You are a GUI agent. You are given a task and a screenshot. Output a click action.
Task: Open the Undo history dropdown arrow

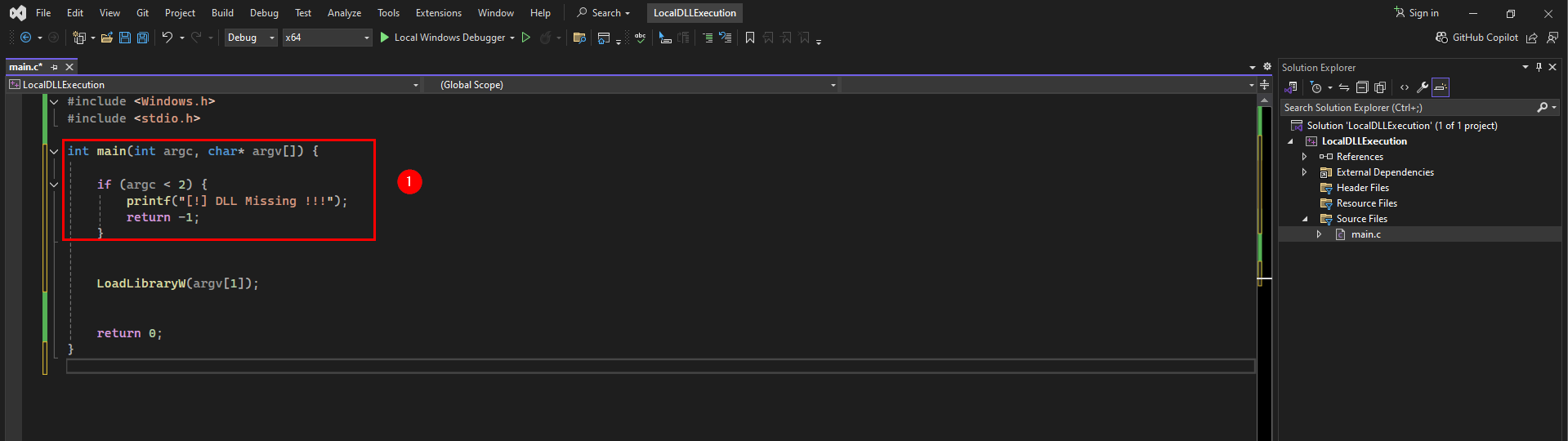[181, 38]
